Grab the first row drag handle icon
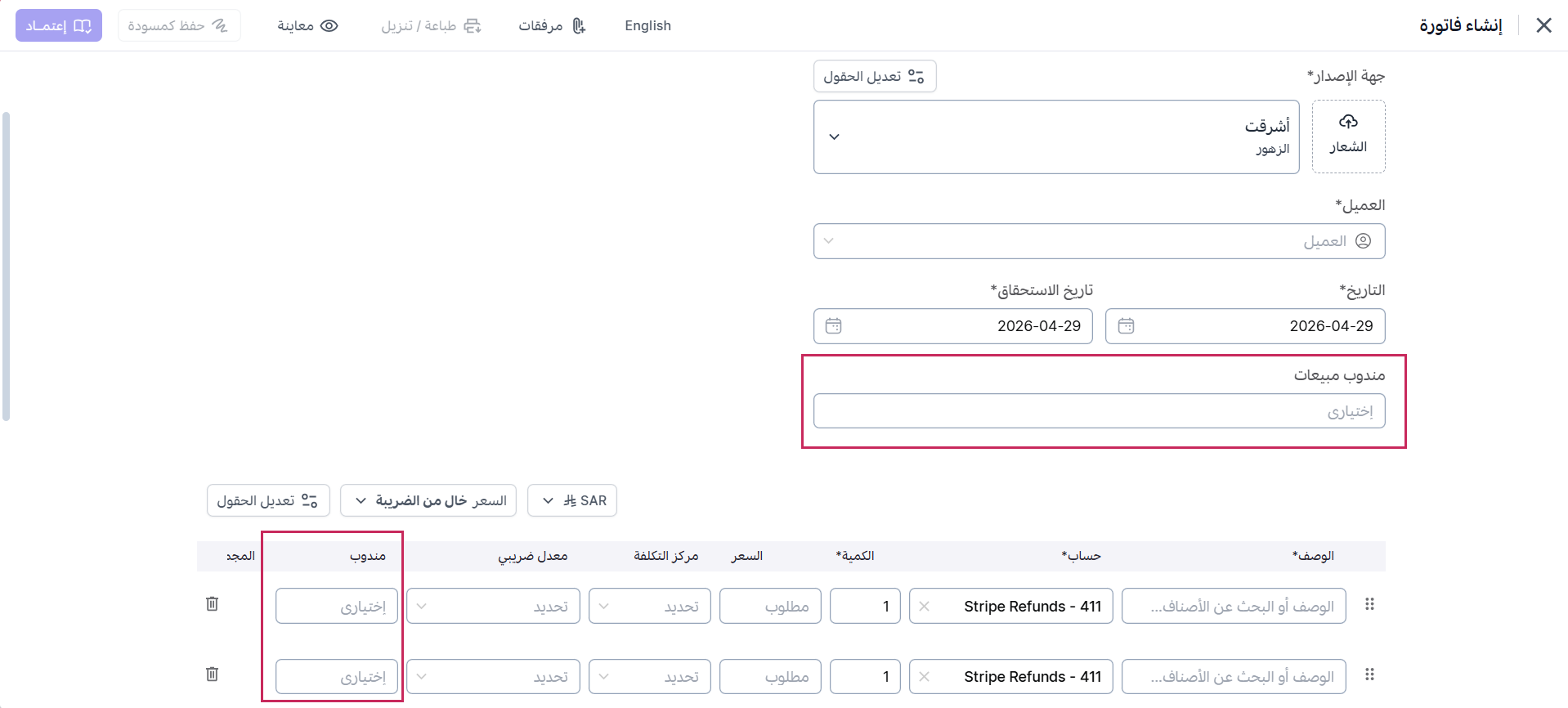Screen dimensions: 1568x708 (x=1369, y=604)
